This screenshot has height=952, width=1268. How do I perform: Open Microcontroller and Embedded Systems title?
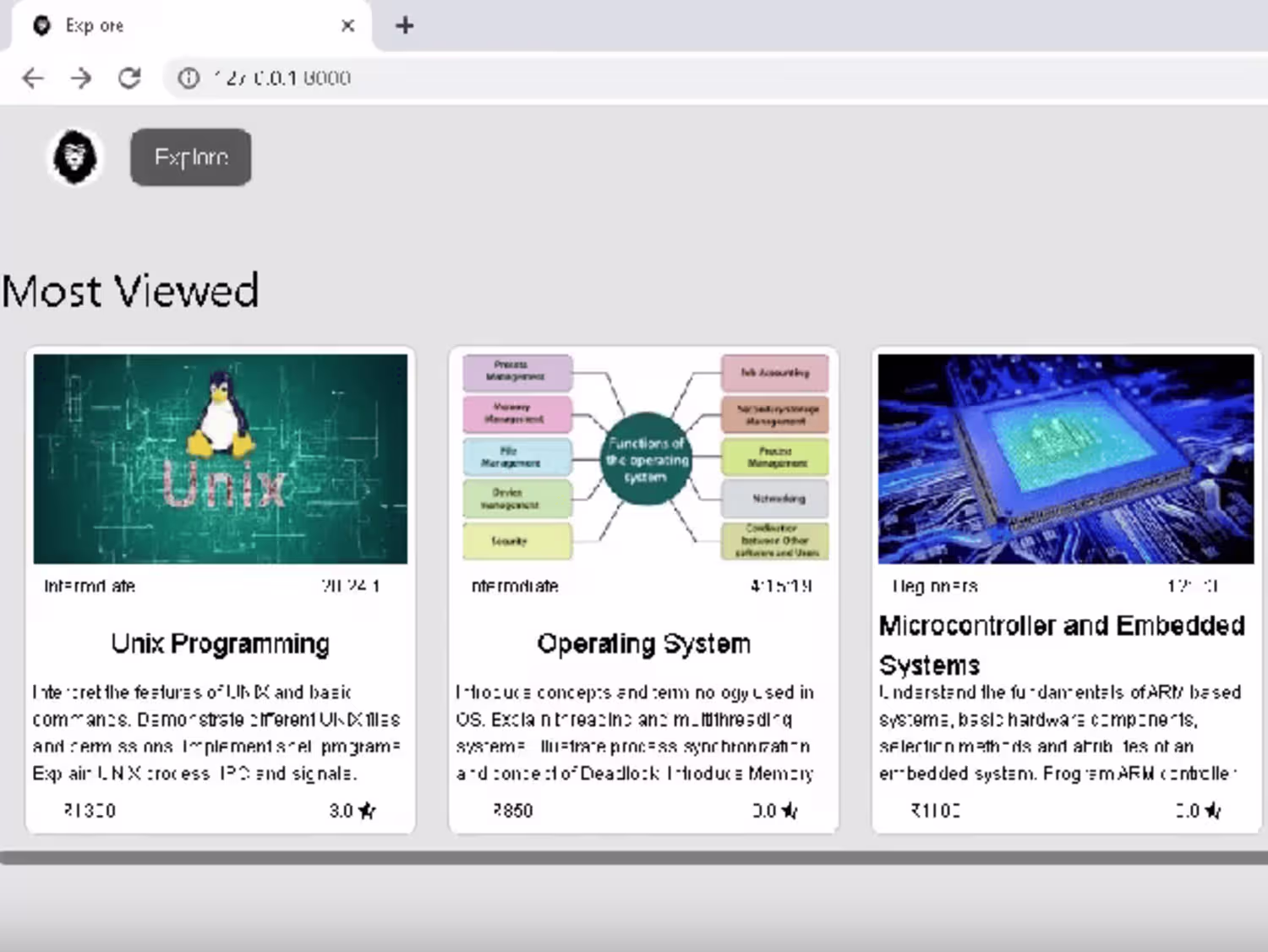coord(1062,645)
